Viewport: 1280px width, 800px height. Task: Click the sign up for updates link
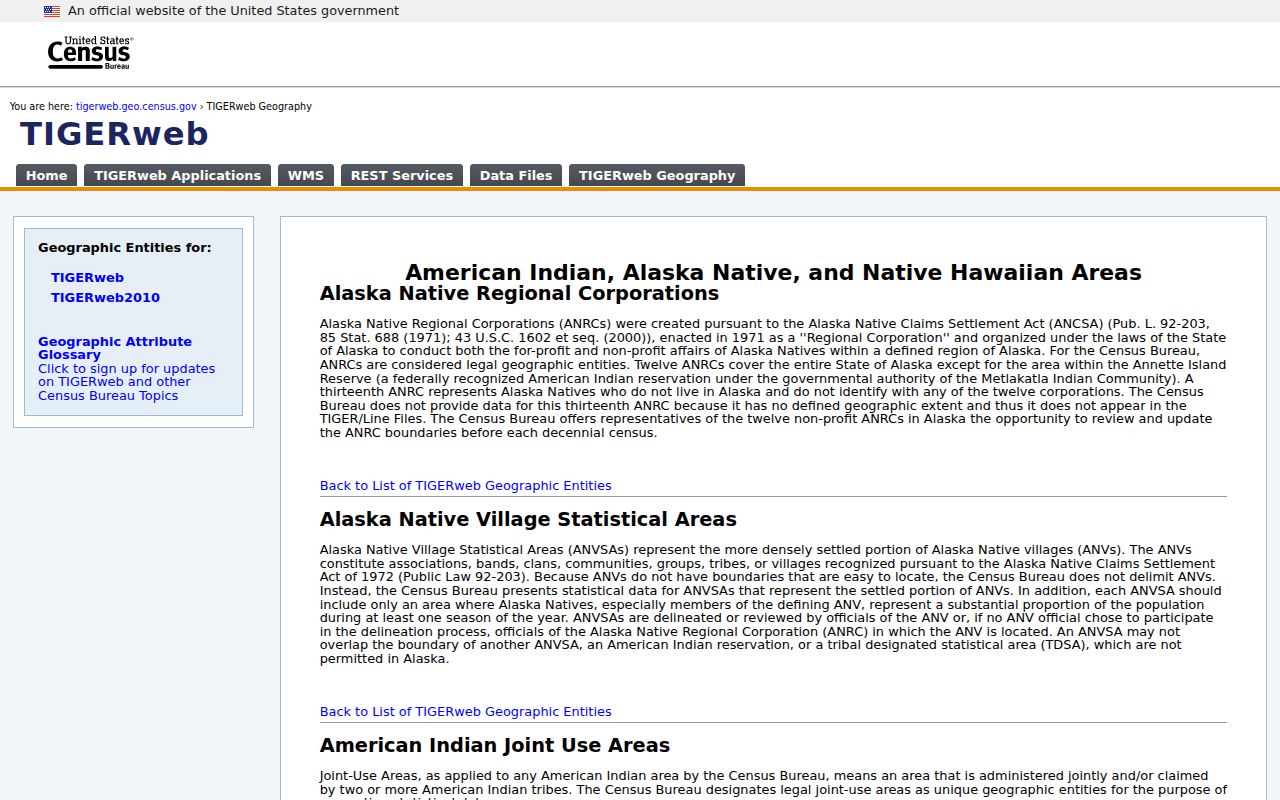[126, 382]
